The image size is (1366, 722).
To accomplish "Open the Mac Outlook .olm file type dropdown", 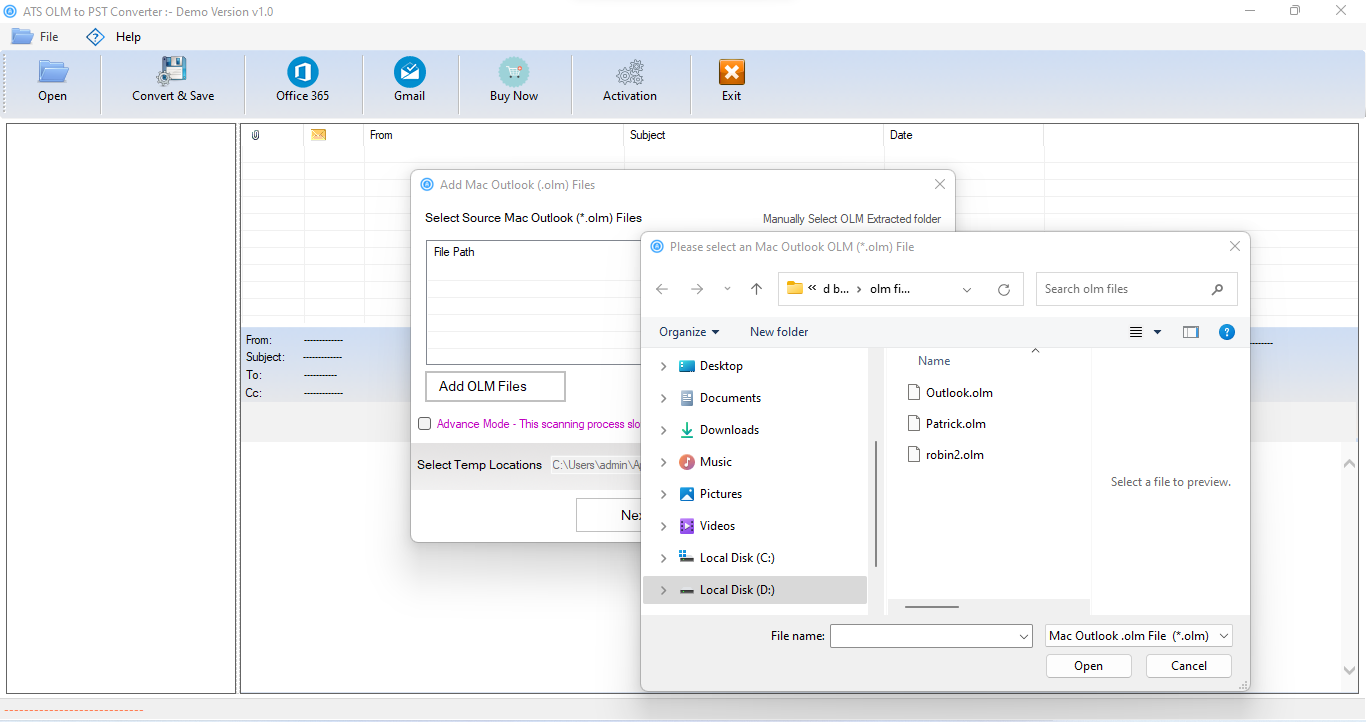I will [x=1138, y=636].
